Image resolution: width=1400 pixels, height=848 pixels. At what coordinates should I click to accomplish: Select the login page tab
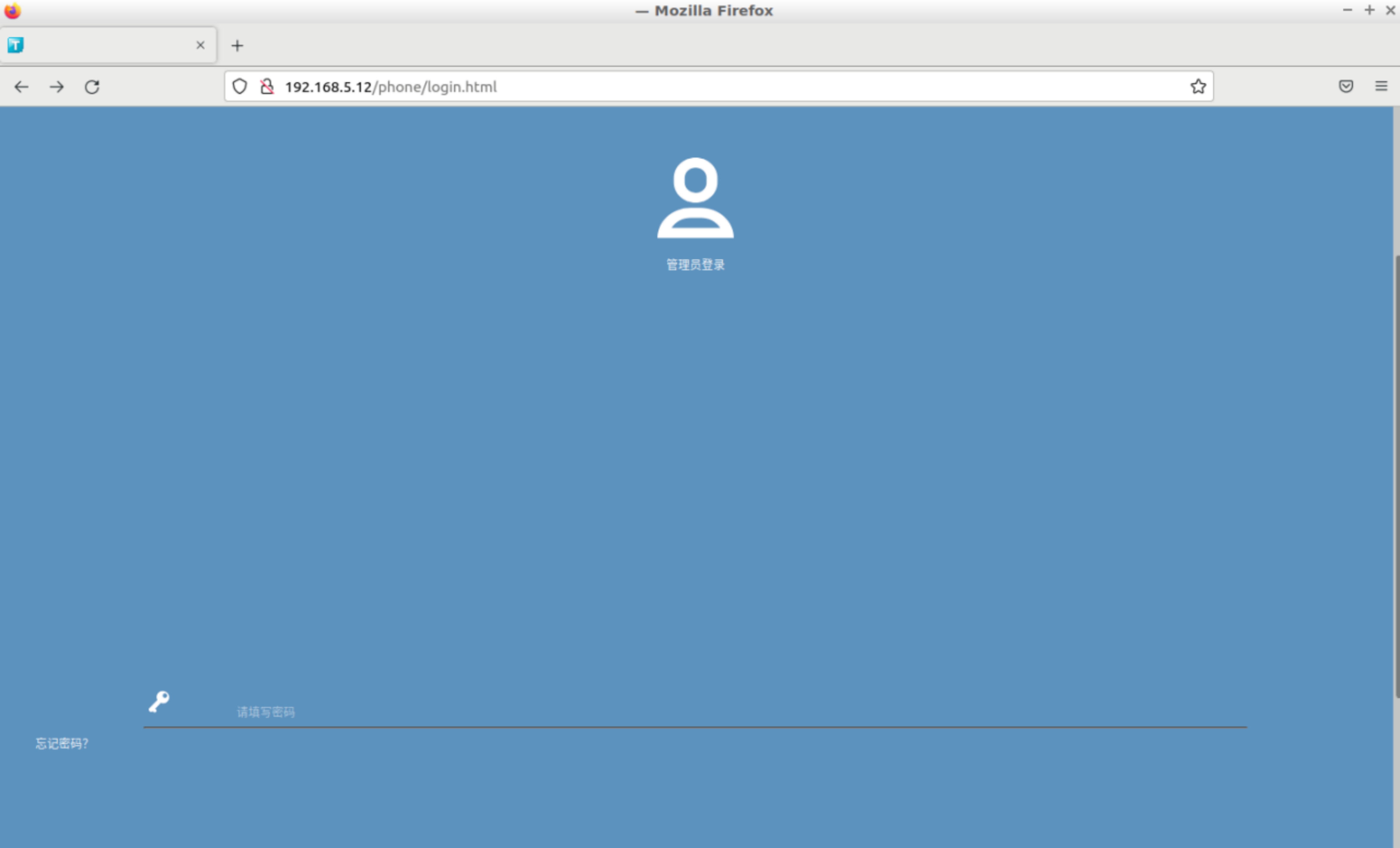click(102, 45)
